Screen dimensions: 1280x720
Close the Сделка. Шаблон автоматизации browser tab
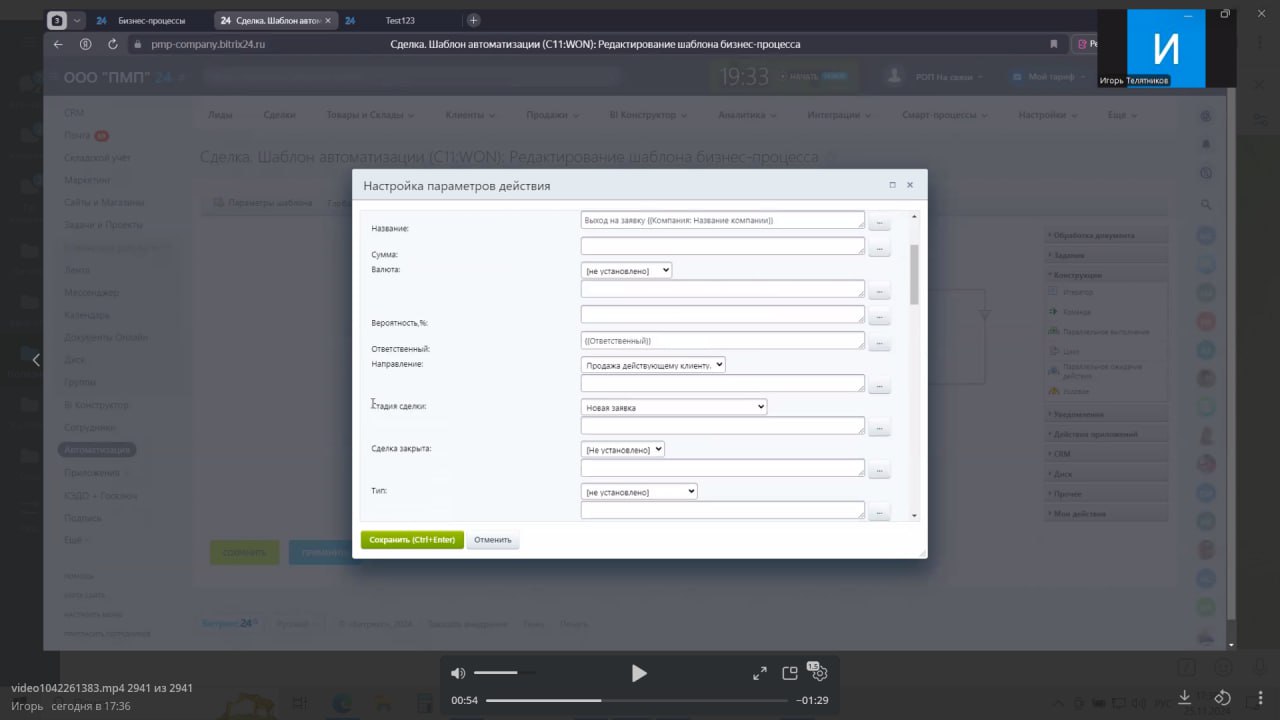coord(328,20)
